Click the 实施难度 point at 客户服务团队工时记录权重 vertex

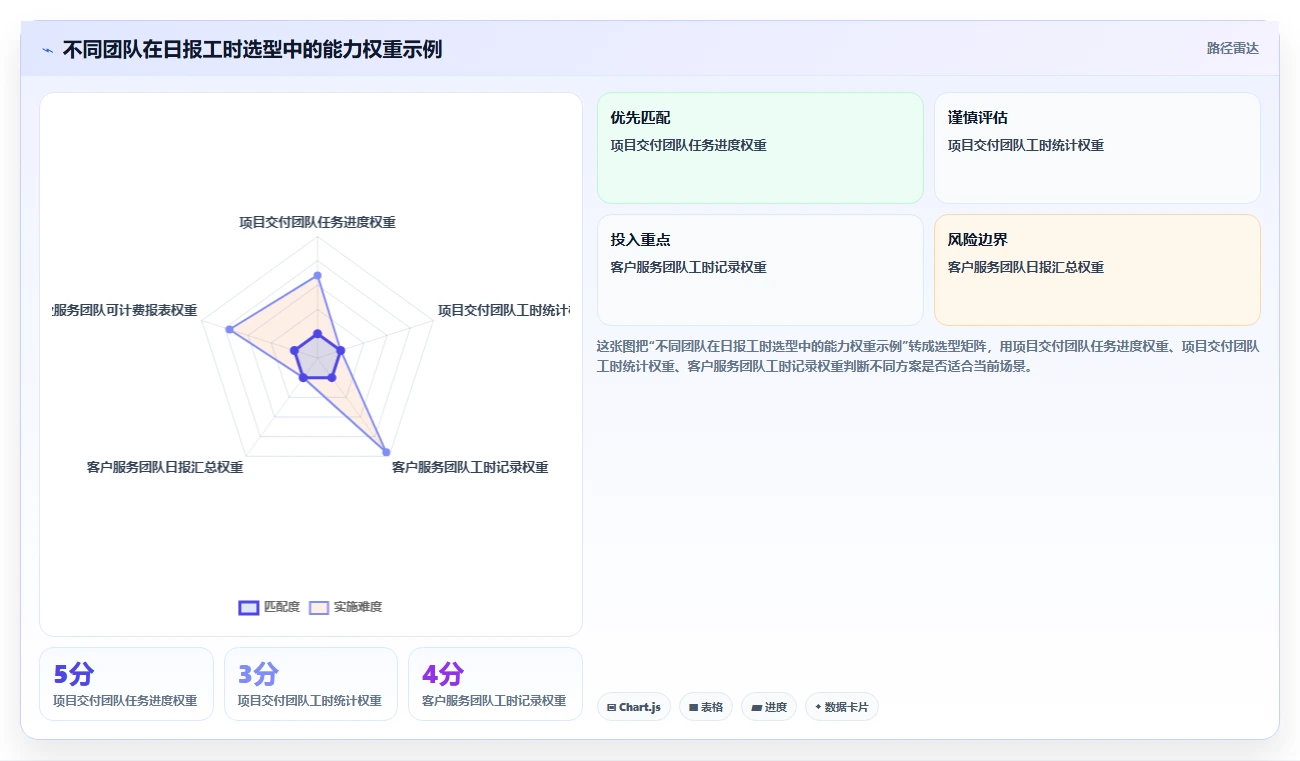click(x=386, y=451)
